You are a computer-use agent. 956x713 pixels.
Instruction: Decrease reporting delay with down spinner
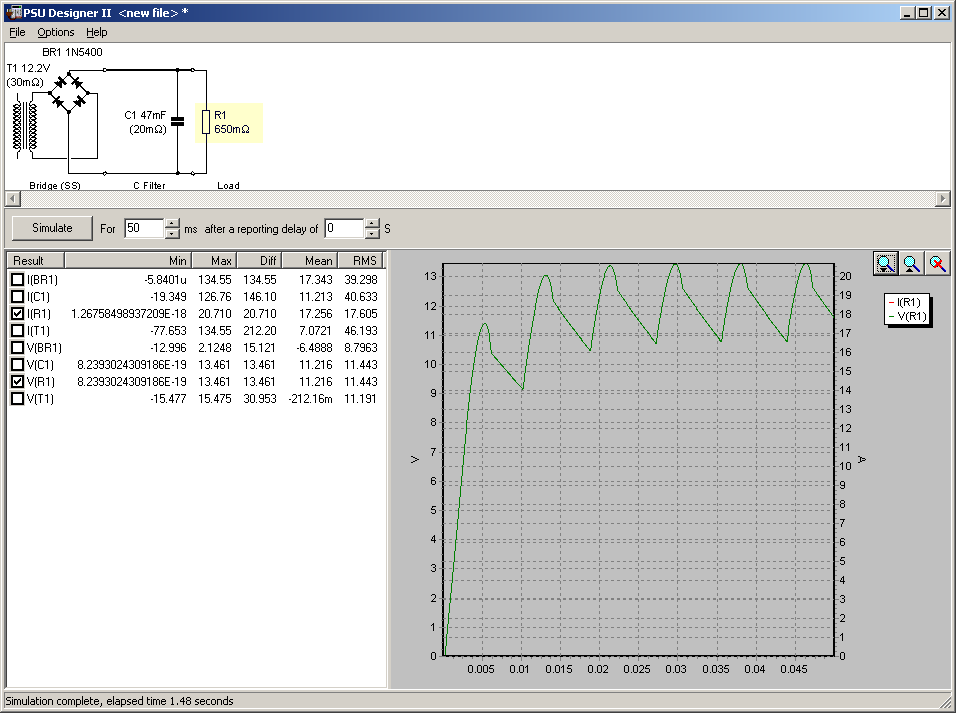[x=373, y=234]
